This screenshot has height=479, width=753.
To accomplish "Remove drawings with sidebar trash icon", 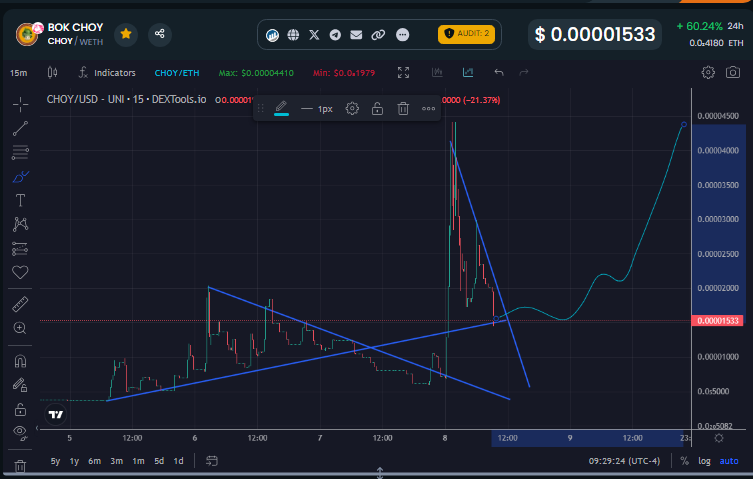I will click(x=20, y=466).
